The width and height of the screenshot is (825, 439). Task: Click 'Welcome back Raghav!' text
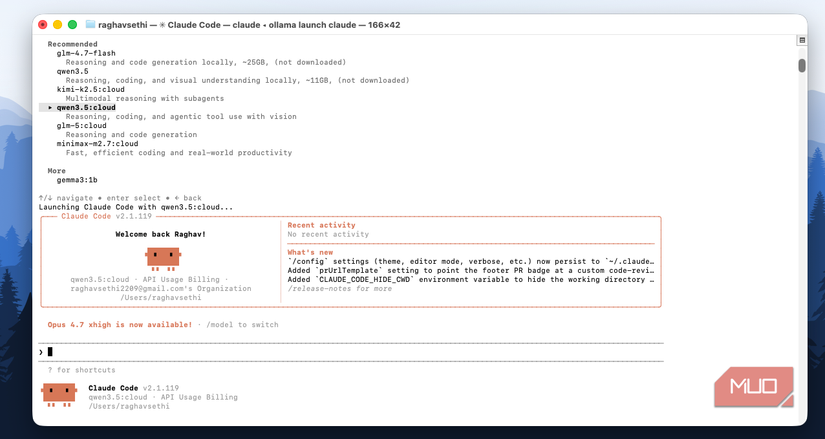click(160, 234)
